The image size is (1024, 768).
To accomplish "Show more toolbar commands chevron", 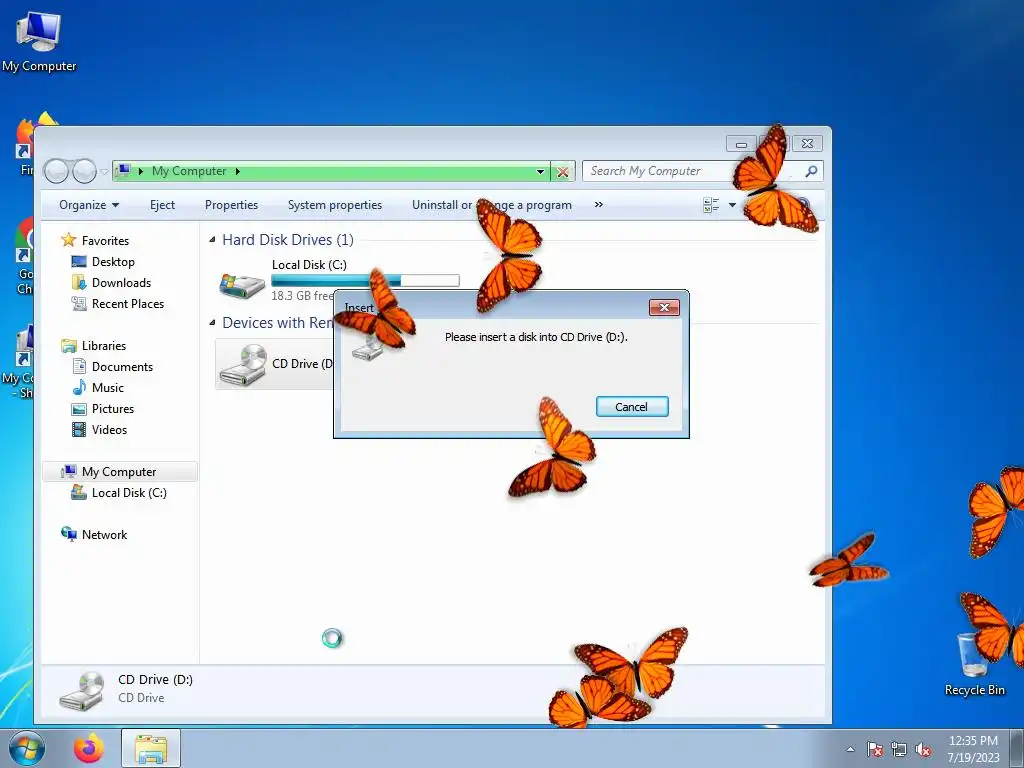I will (598, 205).
